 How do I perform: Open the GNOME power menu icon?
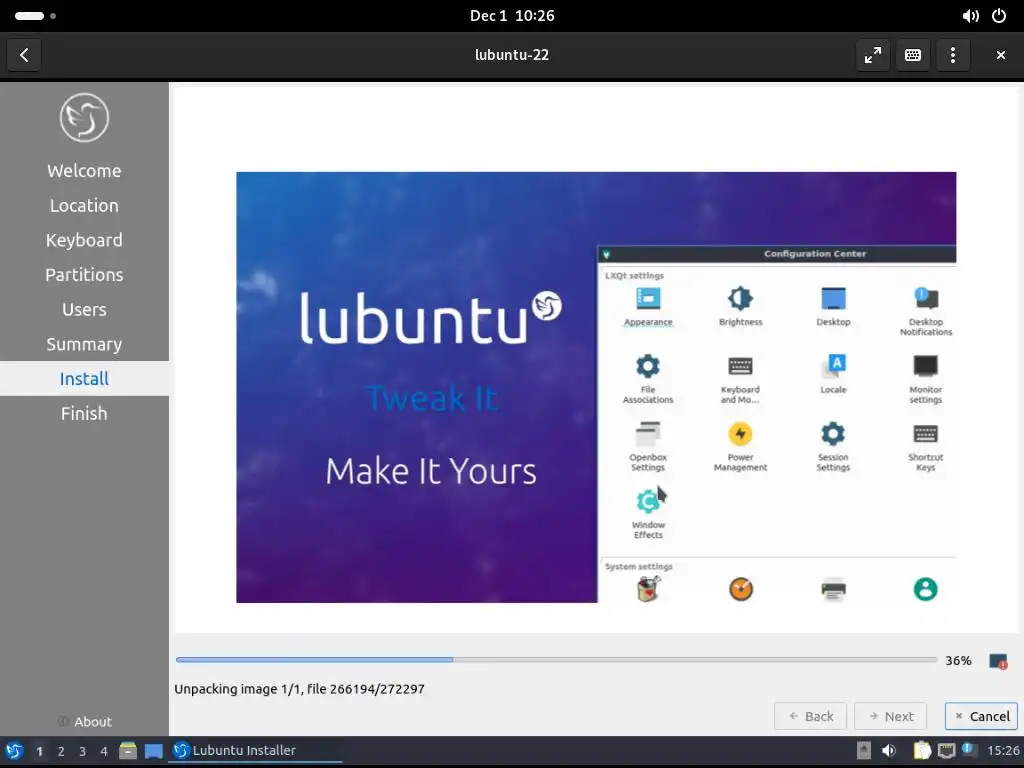tap(999, 16)
